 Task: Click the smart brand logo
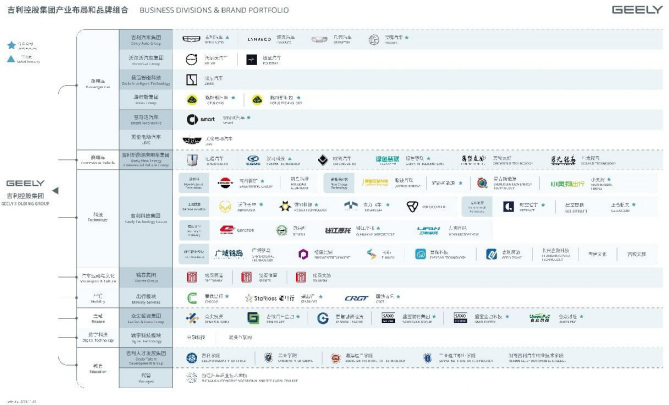pyautogui.click(x=197, y=119)
